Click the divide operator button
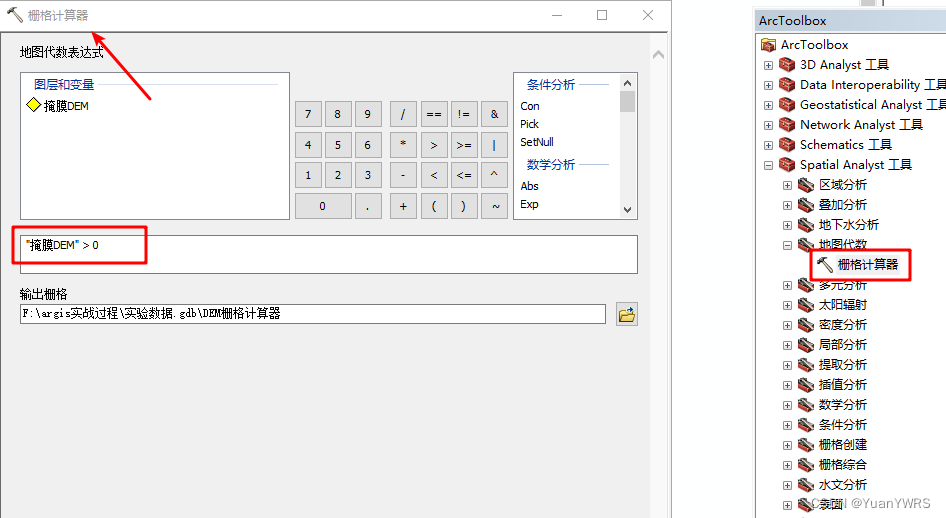Screen dimensions: 946x518 coord(403,114)
